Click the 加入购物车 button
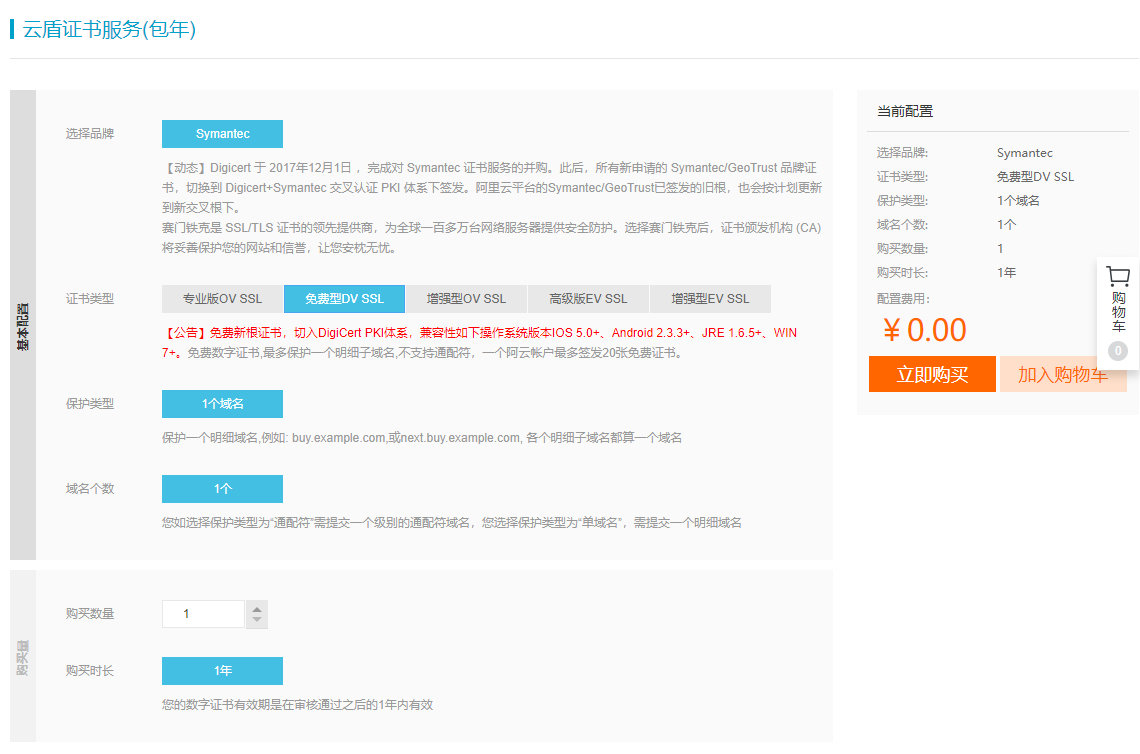 pos(1063,374)
